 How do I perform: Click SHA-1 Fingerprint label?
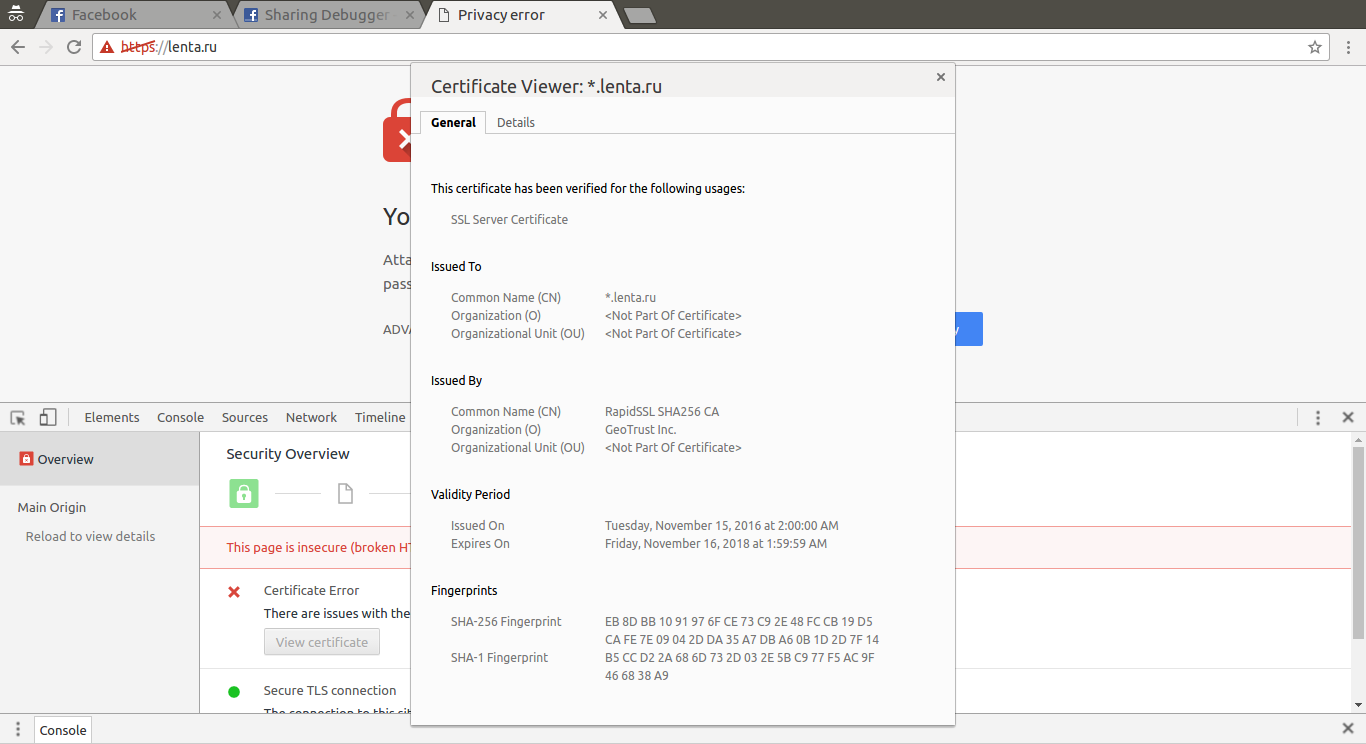pyautogui.click(x=500, y=657)
